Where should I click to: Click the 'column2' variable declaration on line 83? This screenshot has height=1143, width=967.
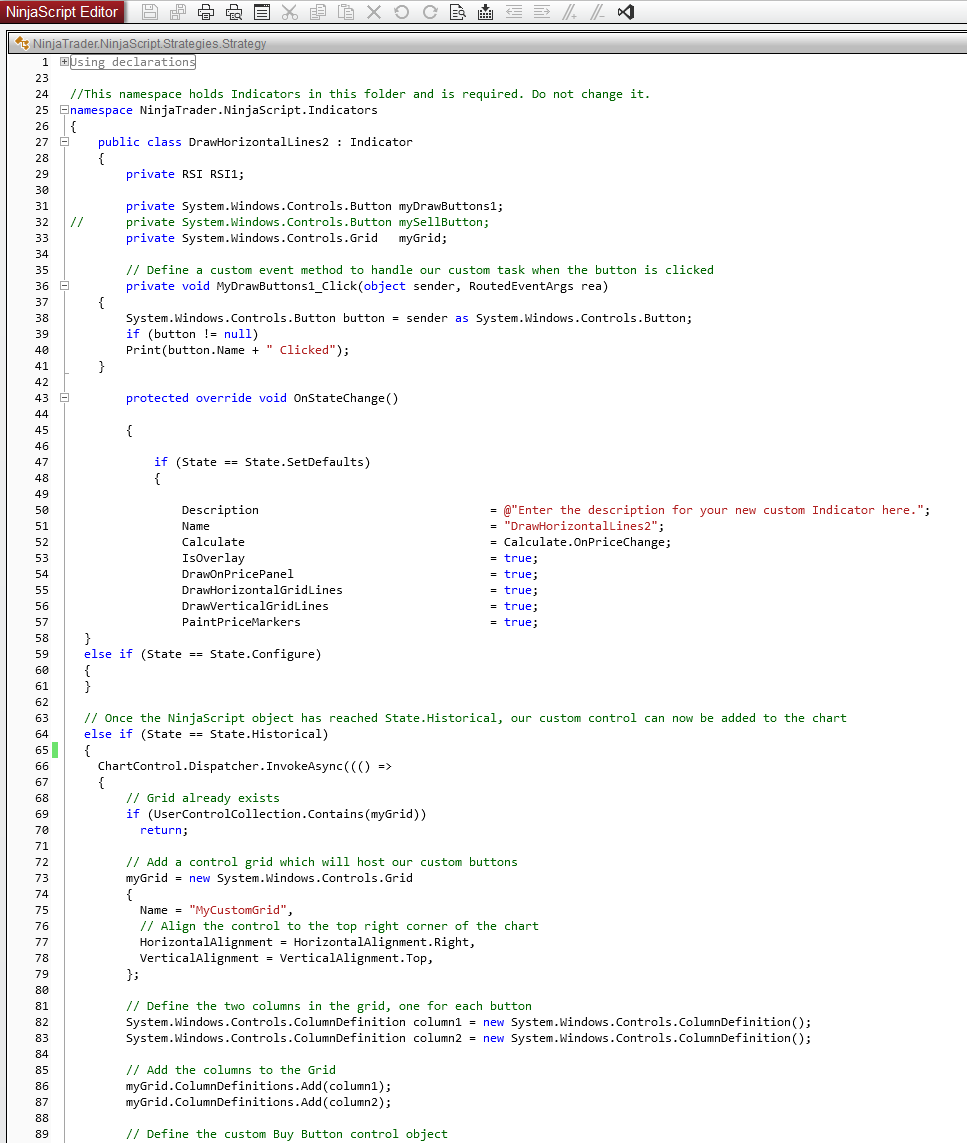[x=437, y=1039]
